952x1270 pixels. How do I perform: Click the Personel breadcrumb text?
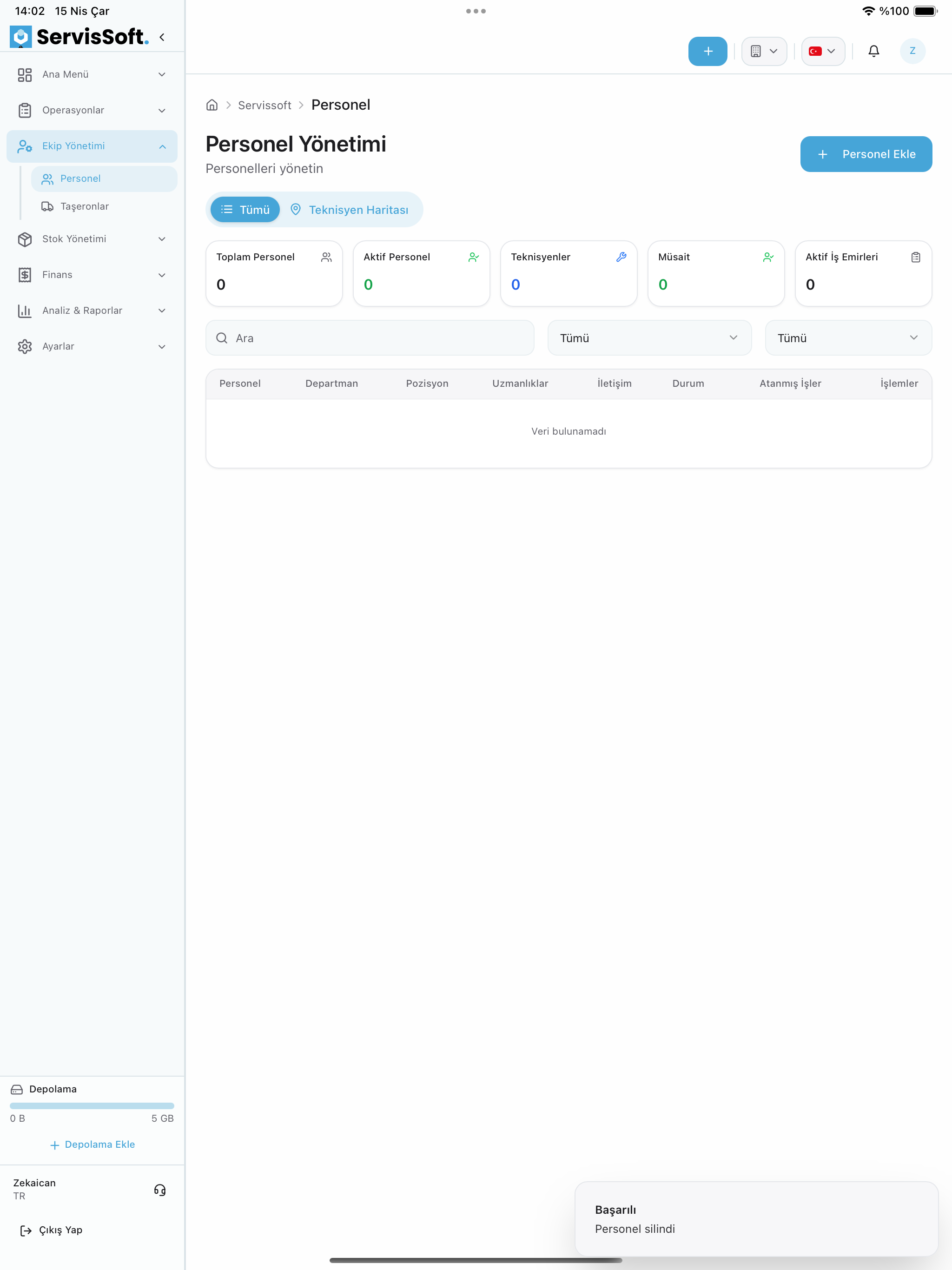340,105
